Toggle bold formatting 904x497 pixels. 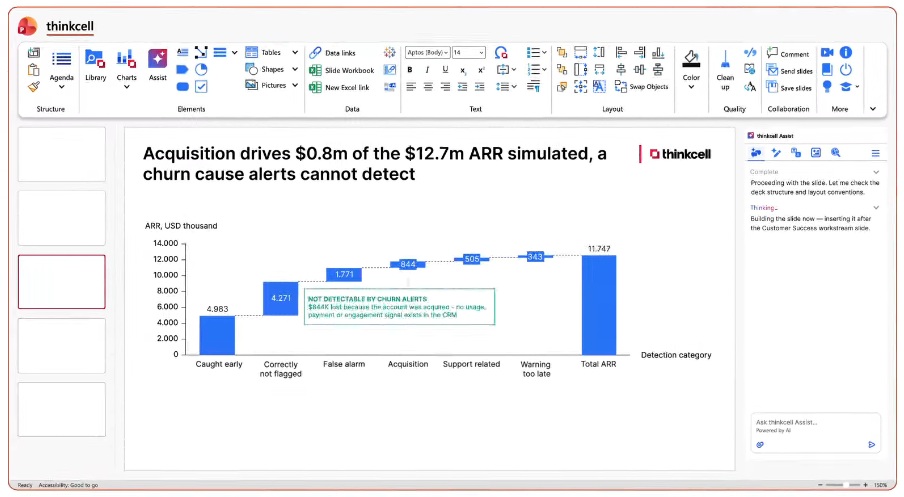(410, 70)
